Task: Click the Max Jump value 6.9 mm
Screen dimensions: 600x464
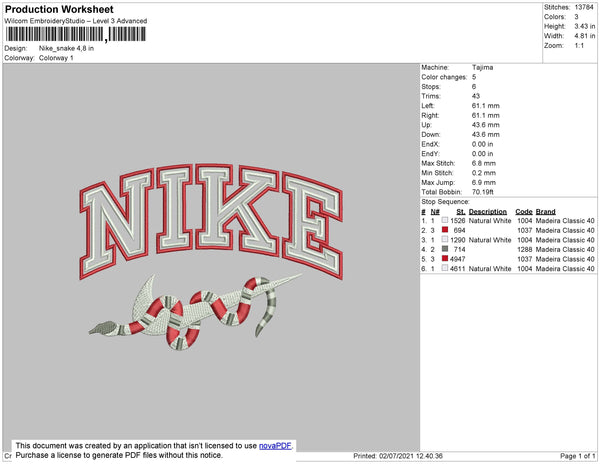Action: (x=484, y=182)
